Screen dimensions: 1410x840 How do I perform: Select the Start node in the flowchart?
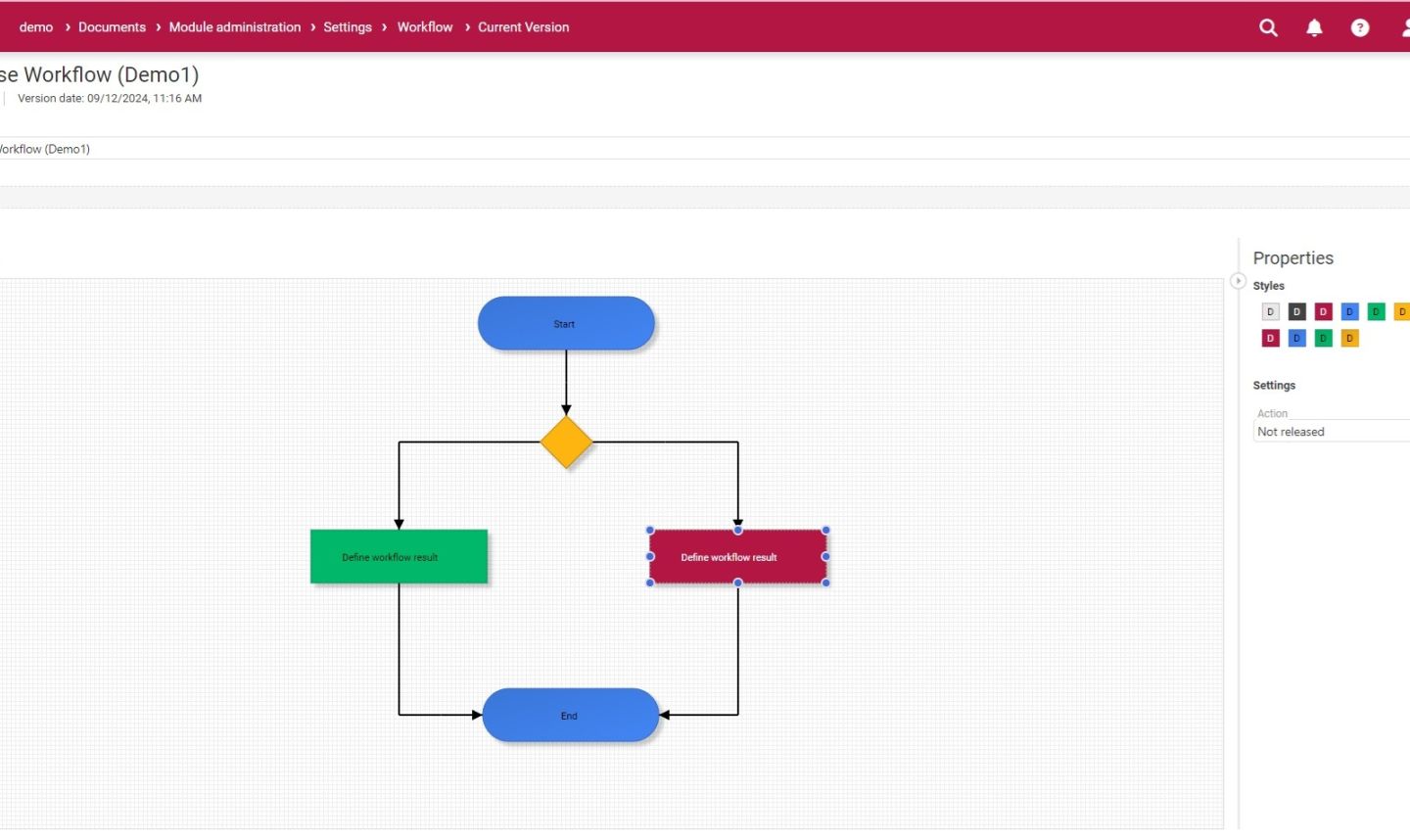[x=565, y=323]
